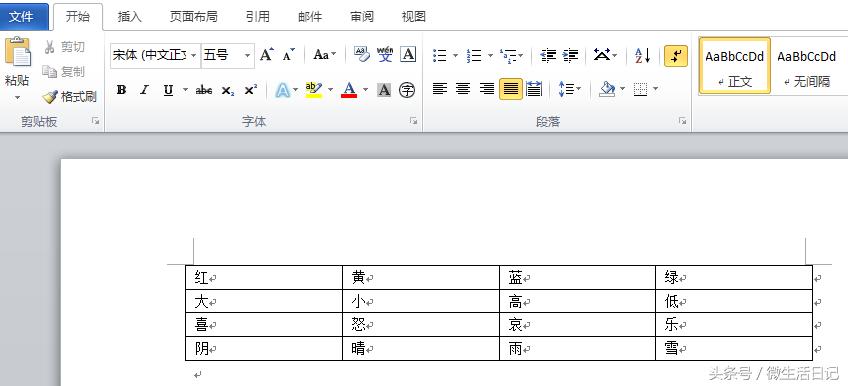This screenshot has height=386, width=848.
Task: Click the Align Left icon
Action: click(440, 89)
